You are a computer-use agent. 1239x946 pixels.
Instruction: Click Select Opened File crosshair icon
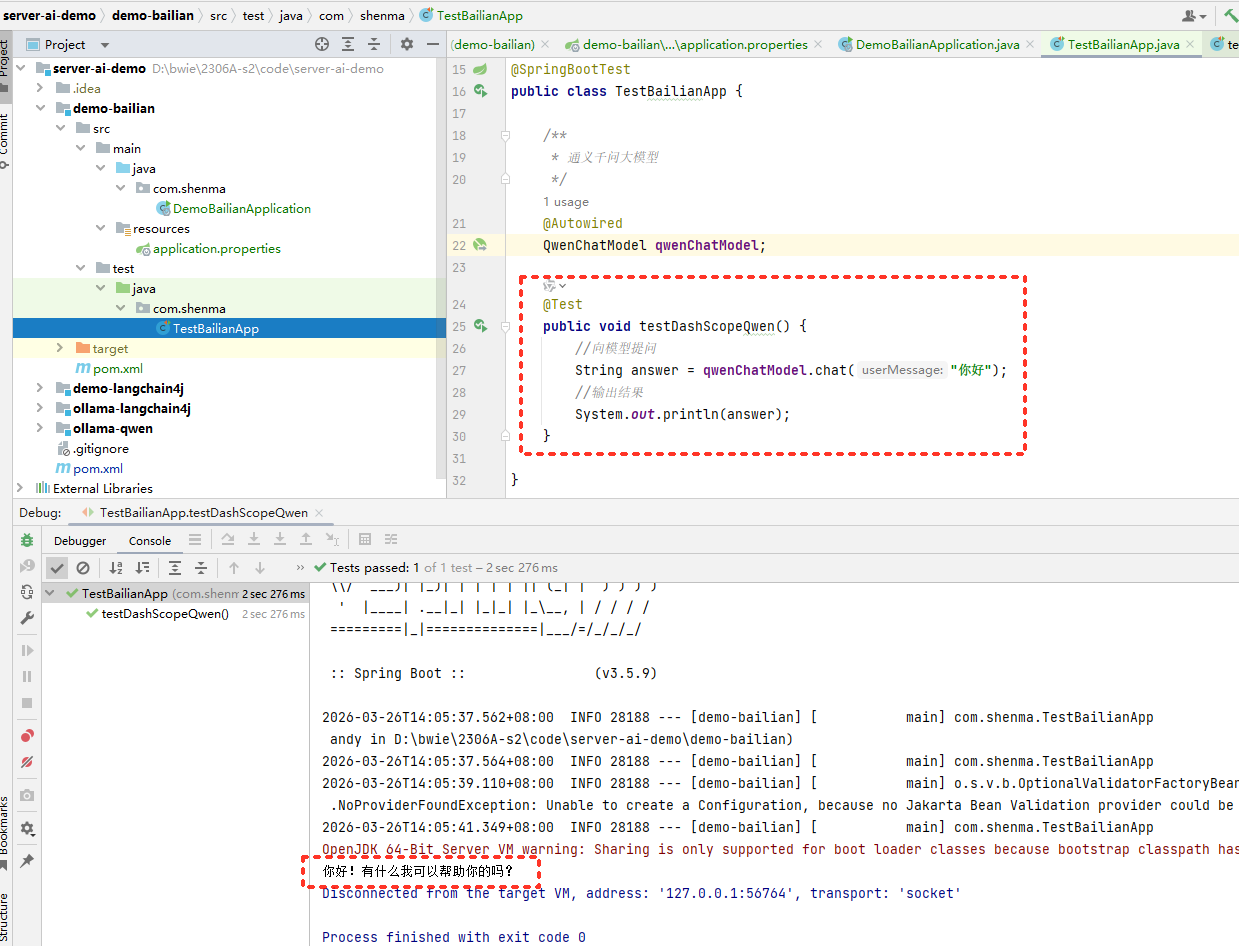click(x=322, y=44)
